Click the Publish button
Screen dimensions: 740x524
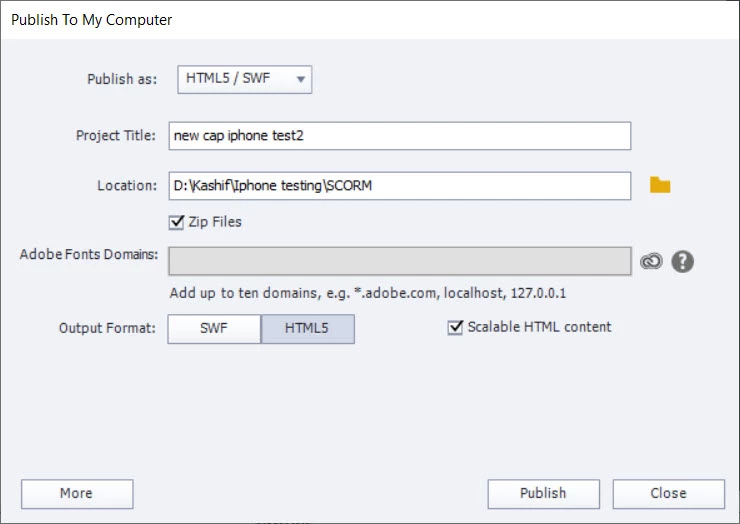(x=544, y=494)
